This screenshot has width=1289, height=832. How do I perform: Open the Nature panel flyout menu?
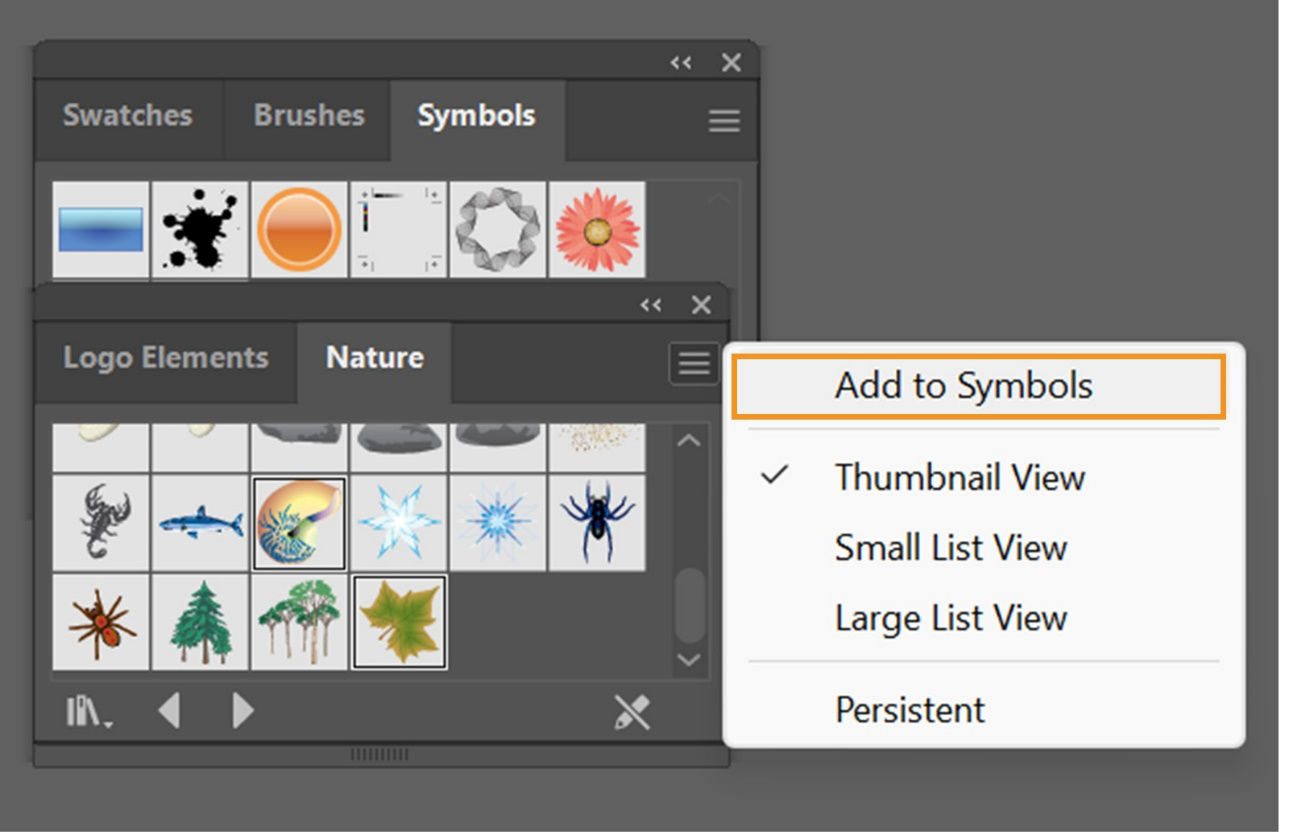click(693, 363)
